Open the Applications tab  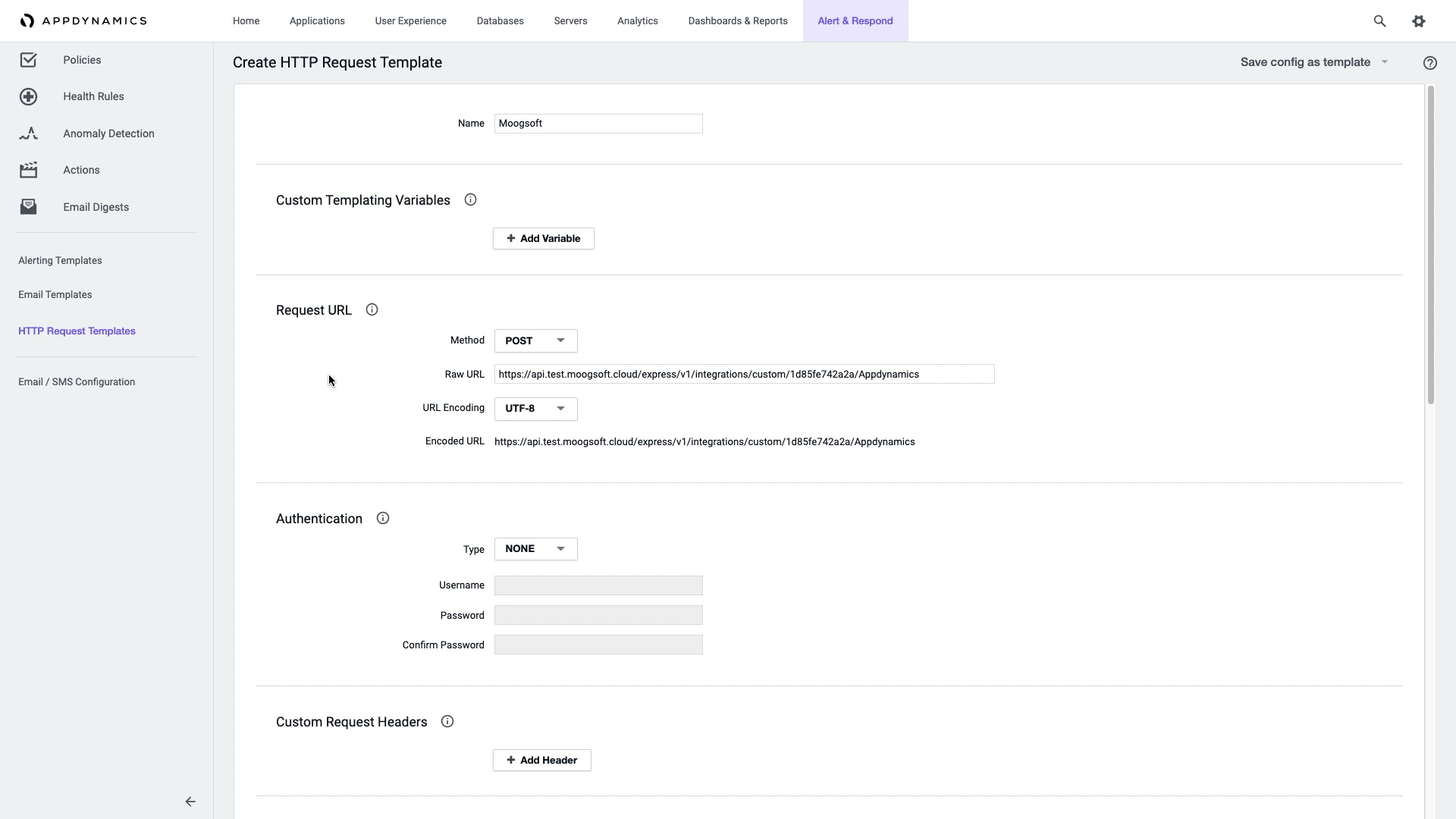[317, 21]
